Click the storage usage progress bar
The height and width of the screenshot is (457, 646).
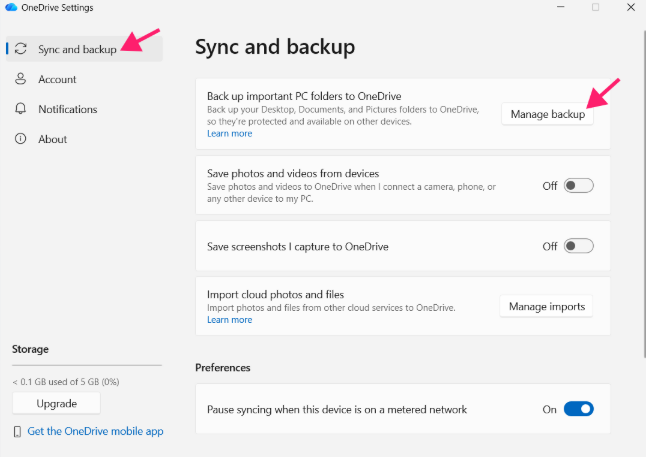87,365
